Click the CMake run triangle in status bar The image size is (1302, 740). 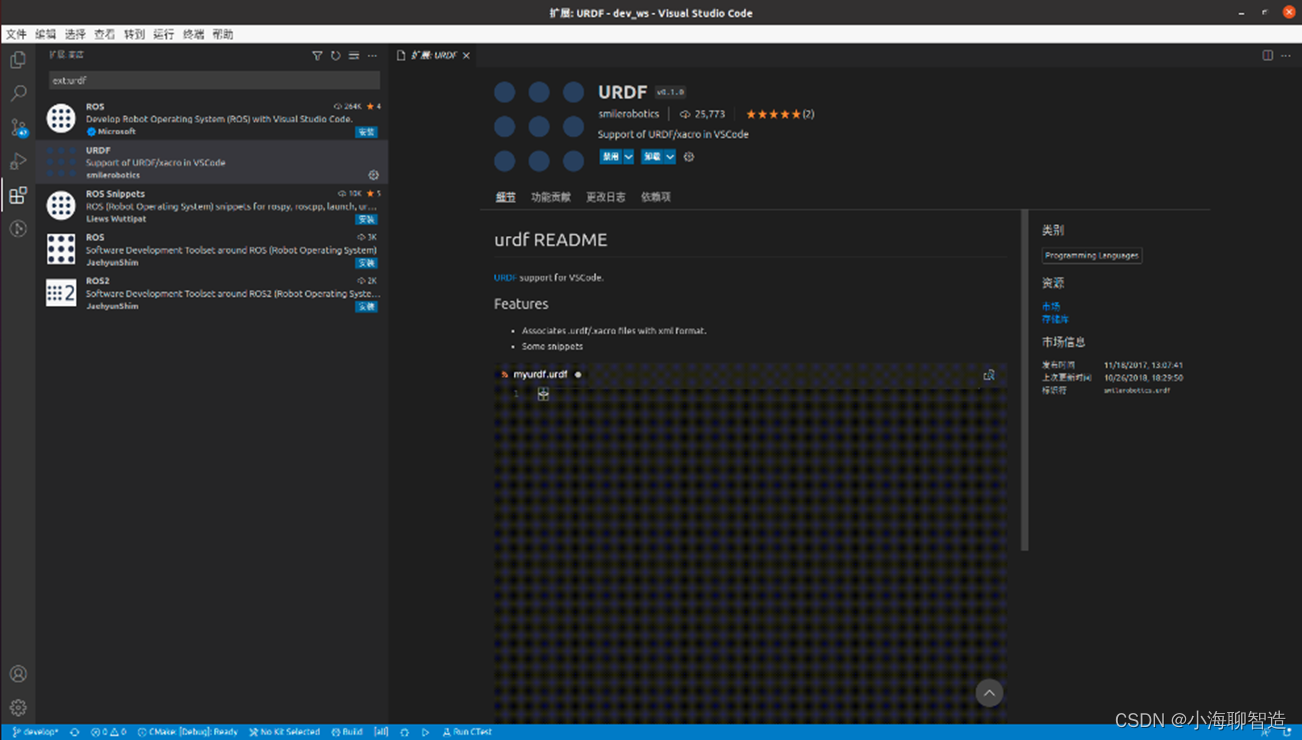click(x=425, y=732)
